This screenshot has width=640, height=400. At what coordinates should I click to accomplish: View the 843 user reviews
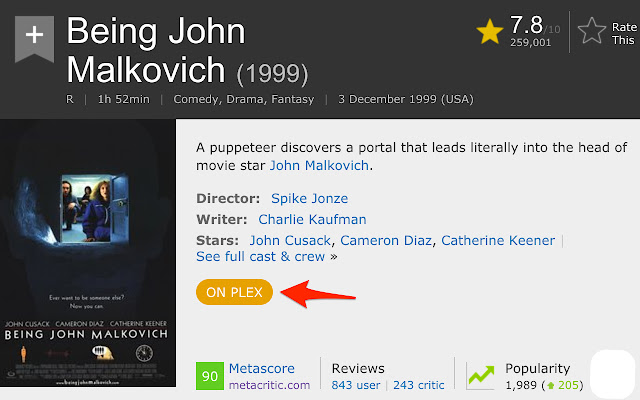(x=356, y=385)
